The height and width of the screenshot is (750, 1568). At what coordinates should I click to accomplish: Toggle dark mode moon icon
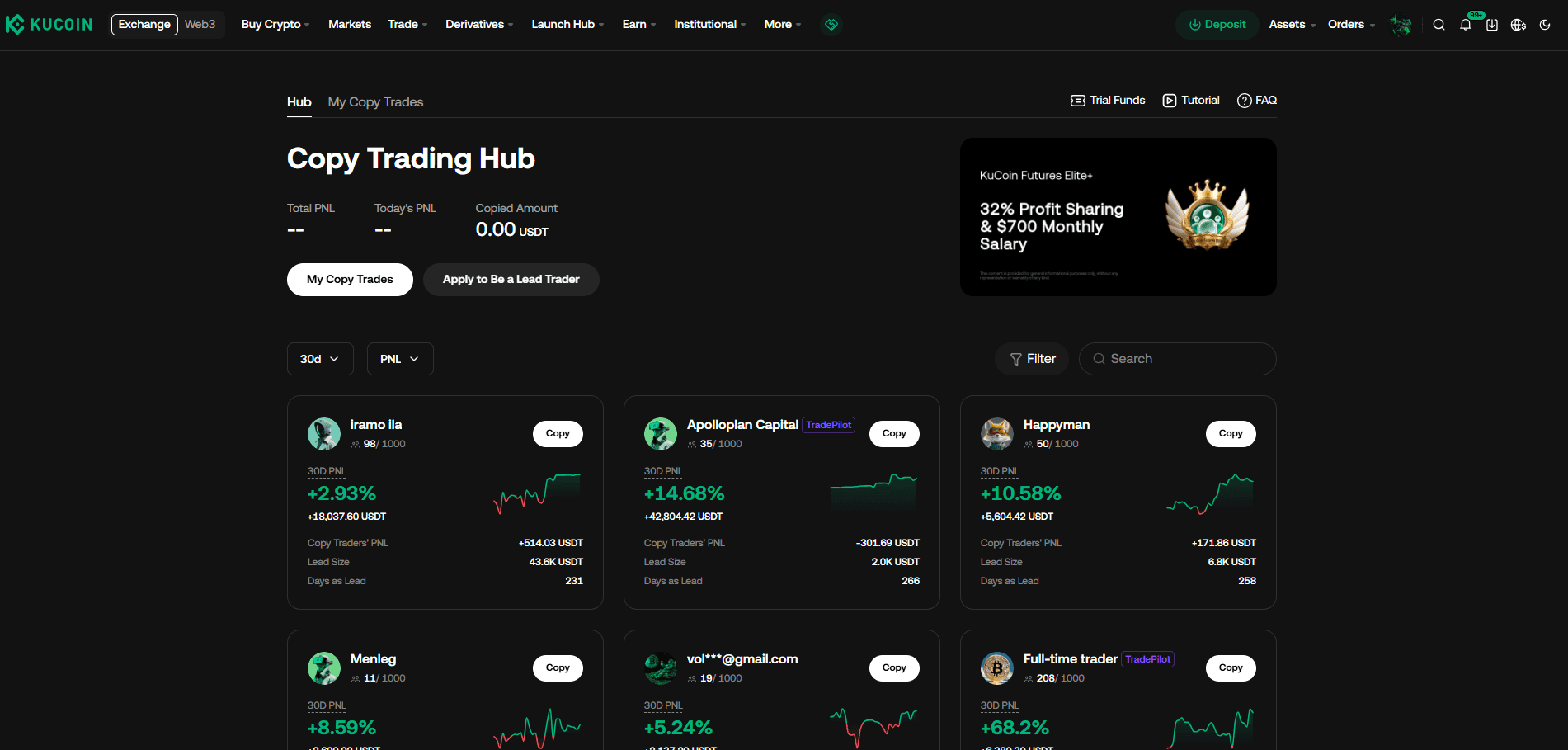coord(1545,25)
